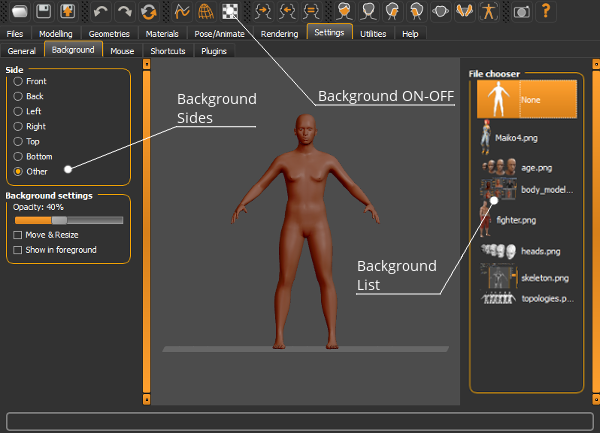
Task: Select the Front side radio button
Action: [x=18, y=81]
